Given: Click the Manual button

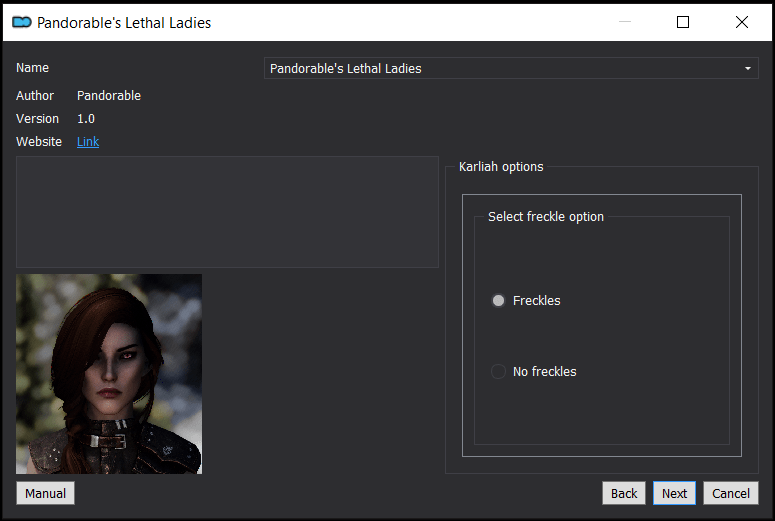Looking at the screenshot, I should 45,493.
